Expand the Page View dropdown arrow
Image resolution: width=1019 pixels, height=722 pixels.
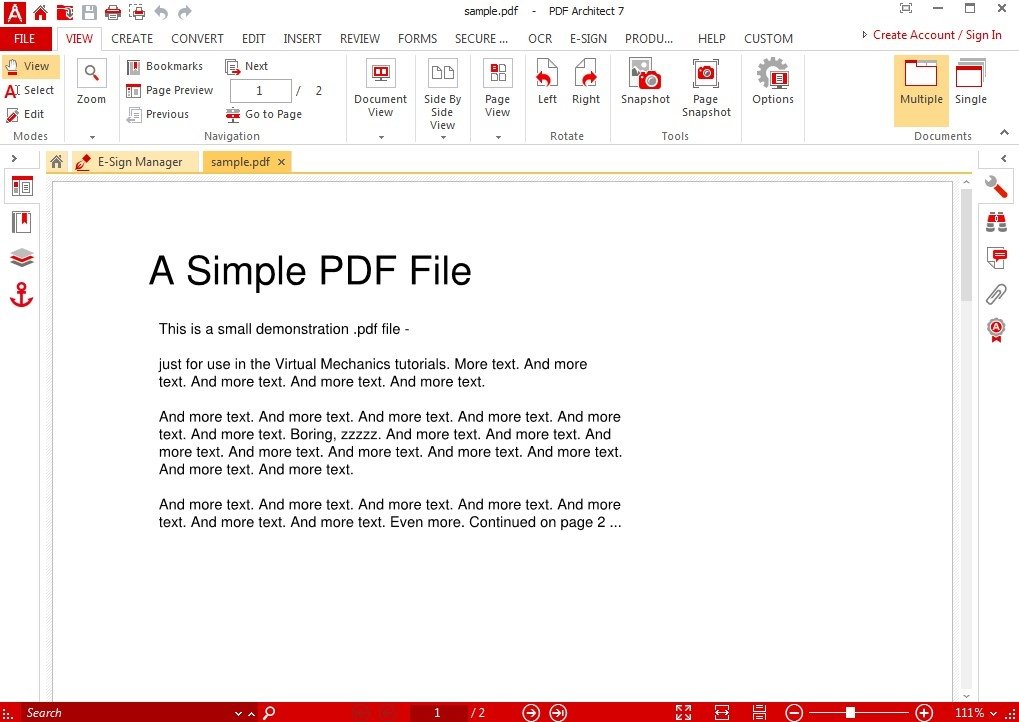point(498,137)
